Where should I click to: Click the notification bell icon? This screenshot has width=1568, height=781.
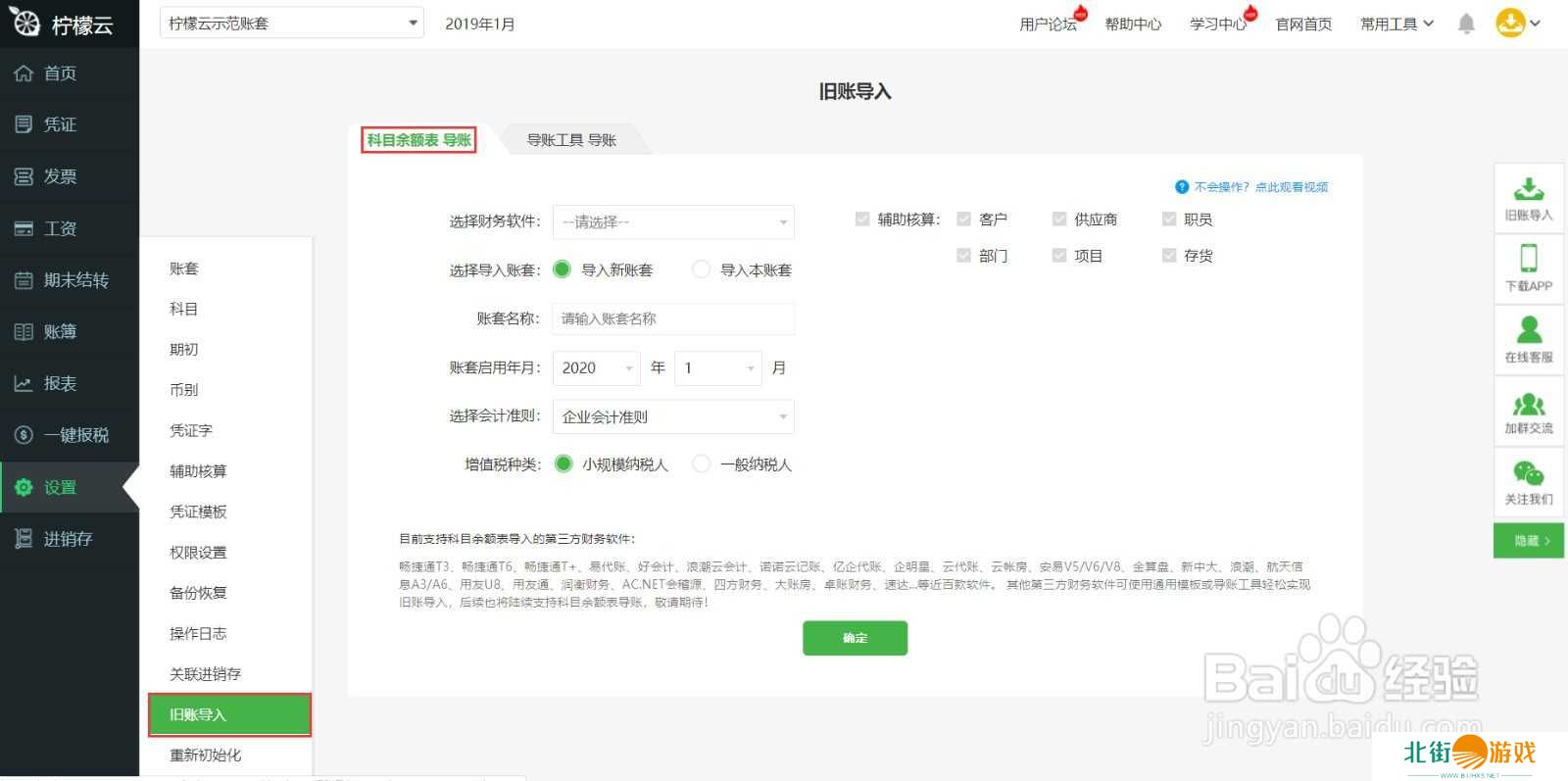pyautogui.click(x=1466, y=24)
